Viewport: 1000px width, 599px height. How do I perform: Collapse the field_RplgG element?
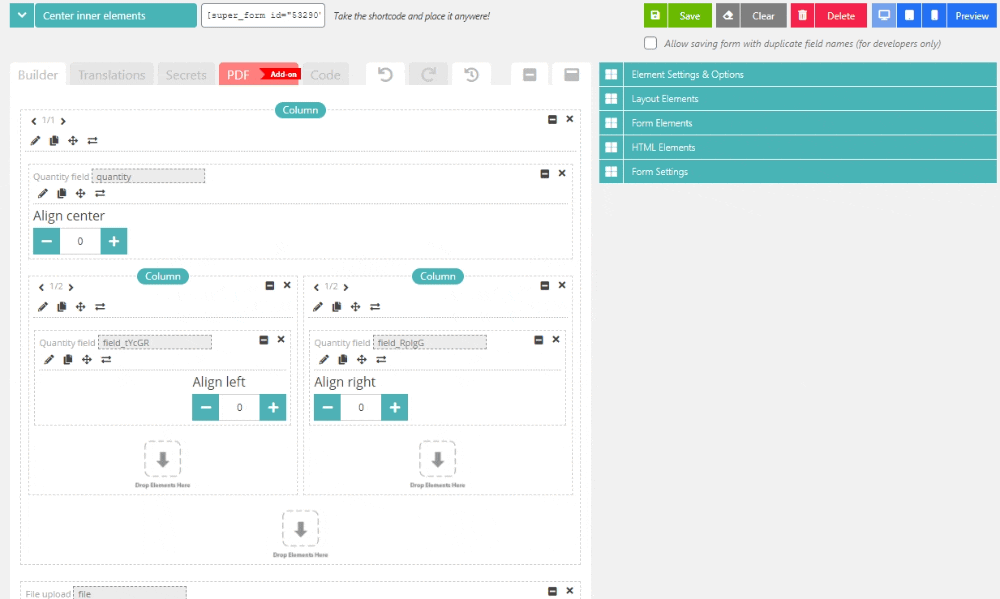click(539, 340)
